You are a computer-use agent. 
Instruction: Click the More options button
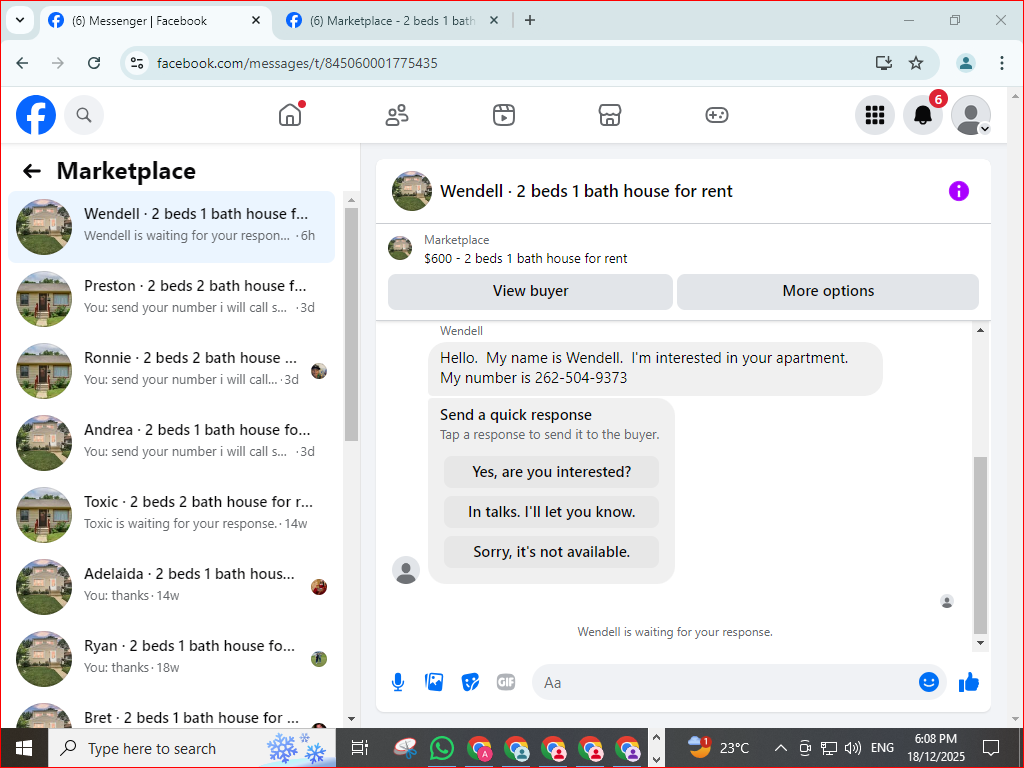pos(828,291)
